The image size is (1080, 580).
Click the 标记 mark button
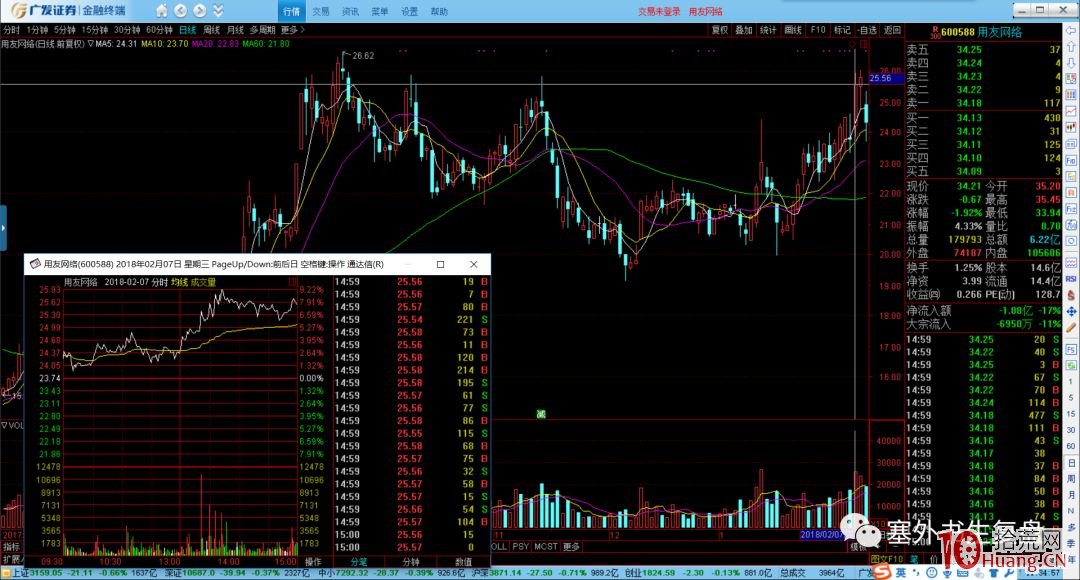842,30
